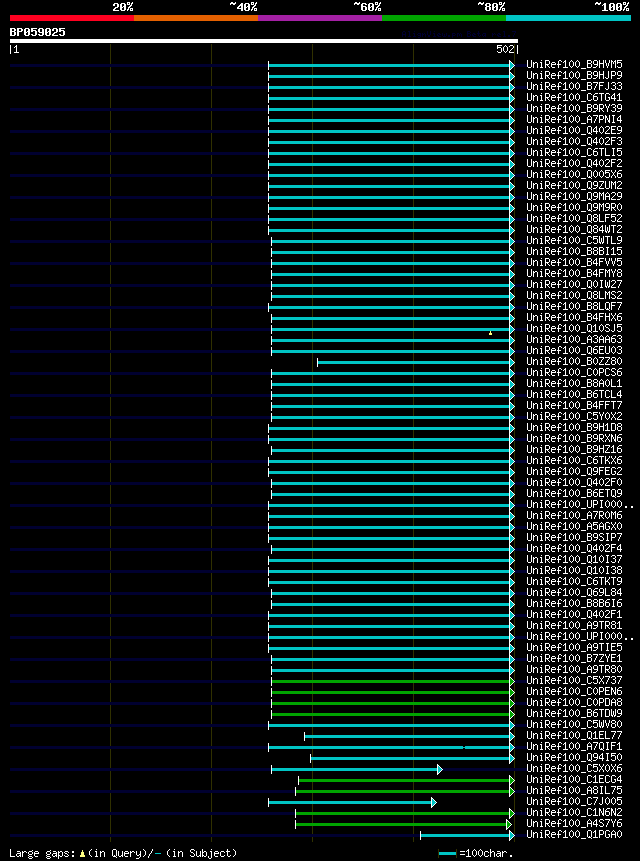Image resolution: width=640 pixels, height=861 pixels.
Task: Click the cyan ~100% identity legend bar
Action: coord(569,18)
